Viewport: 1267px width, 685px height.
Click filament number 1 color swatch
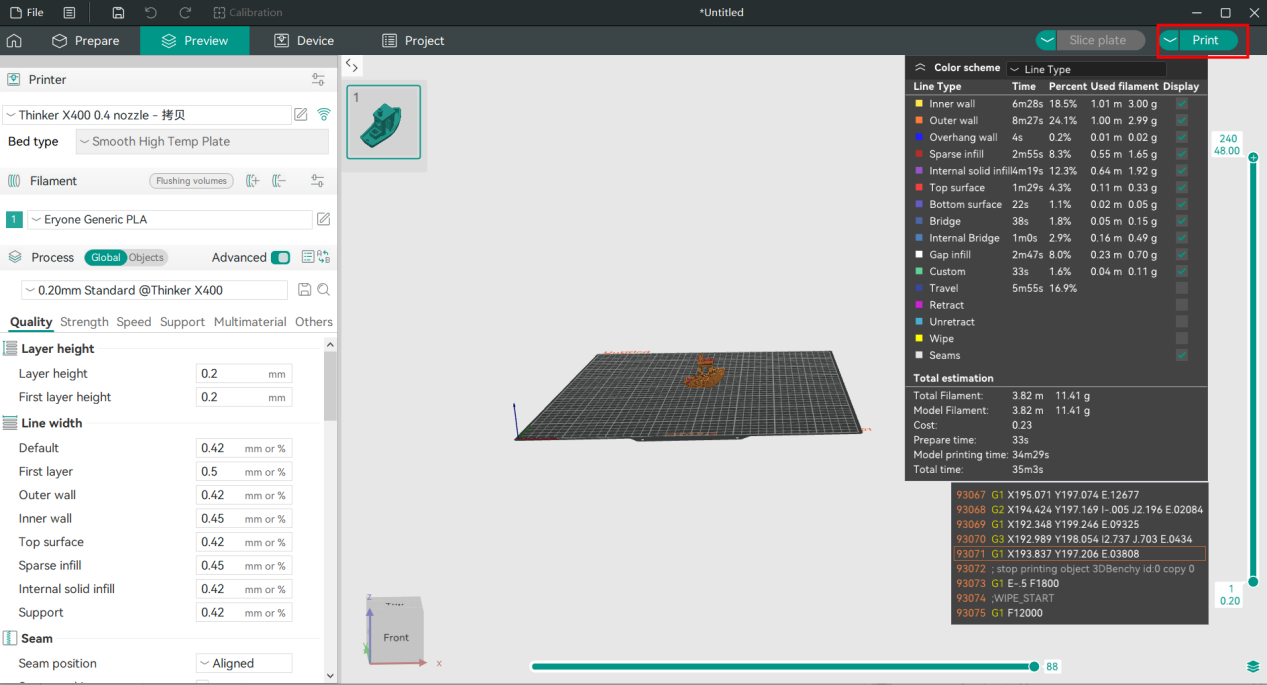pos(14,219)
